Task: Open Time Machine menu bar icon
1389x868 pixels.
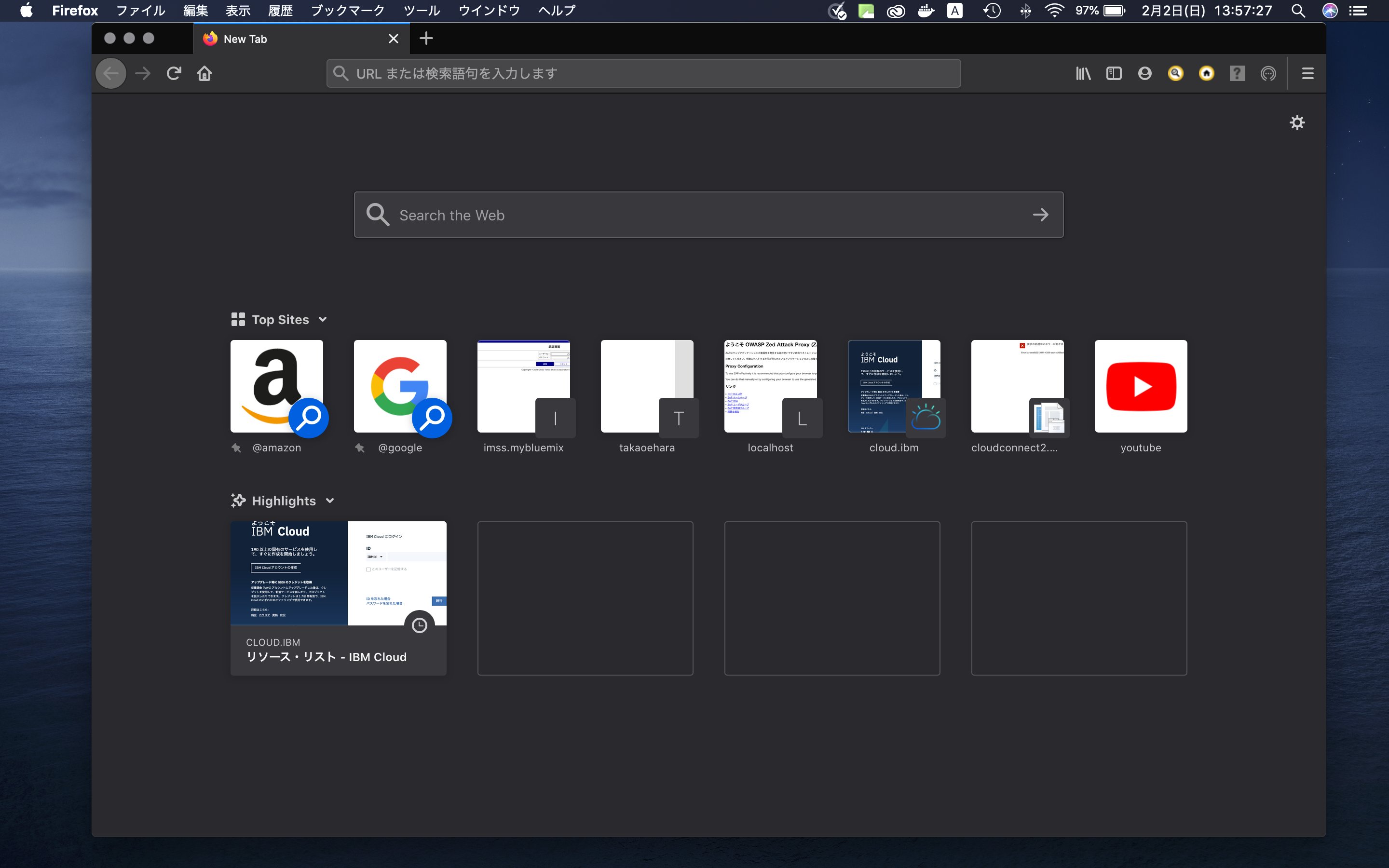Action: (992, 10)
